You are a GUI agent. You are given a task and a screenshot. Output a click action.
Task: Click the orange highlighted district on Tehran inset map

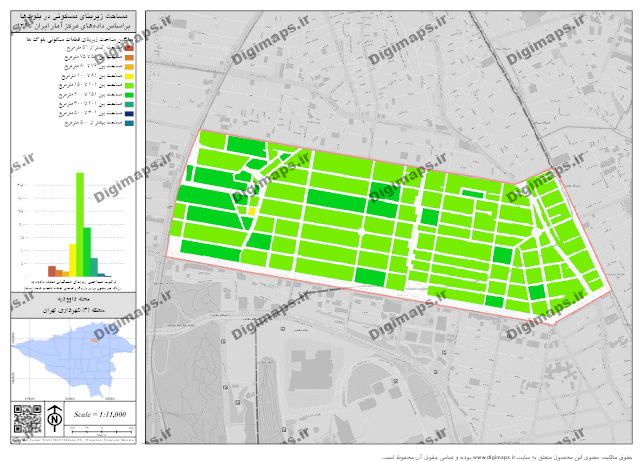93,341
